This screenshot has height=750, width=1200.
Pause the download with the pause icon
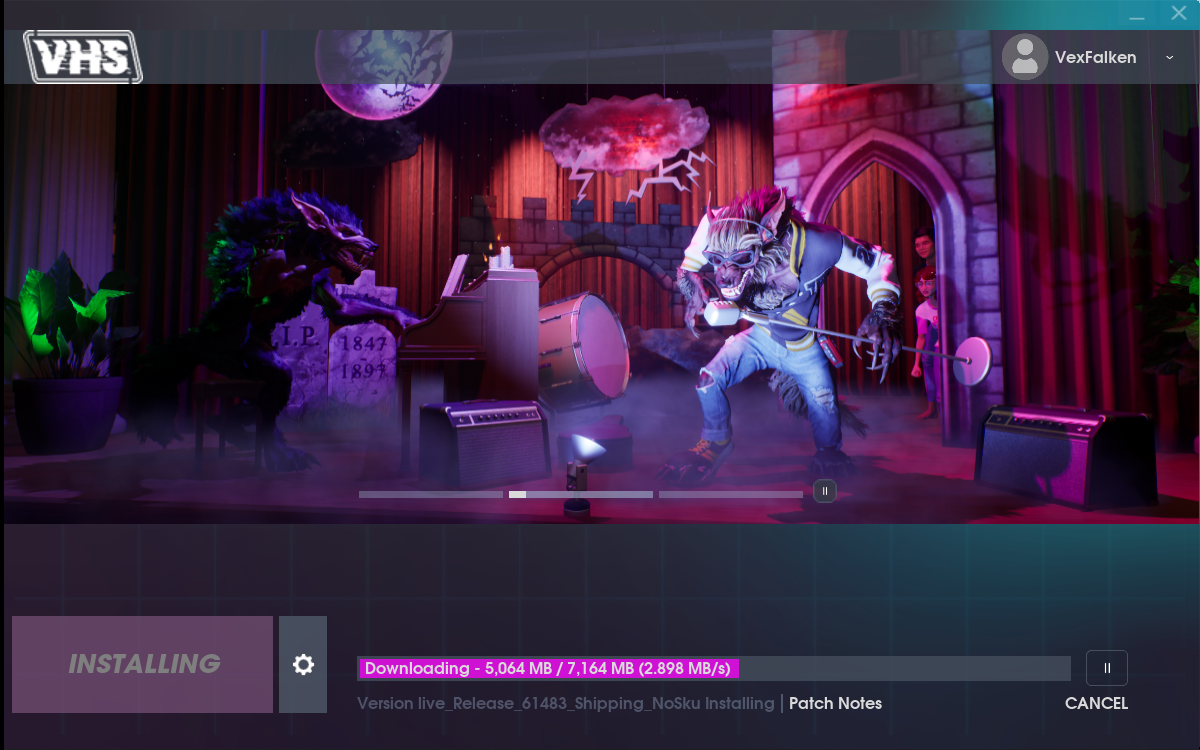tap(1106, 668)
